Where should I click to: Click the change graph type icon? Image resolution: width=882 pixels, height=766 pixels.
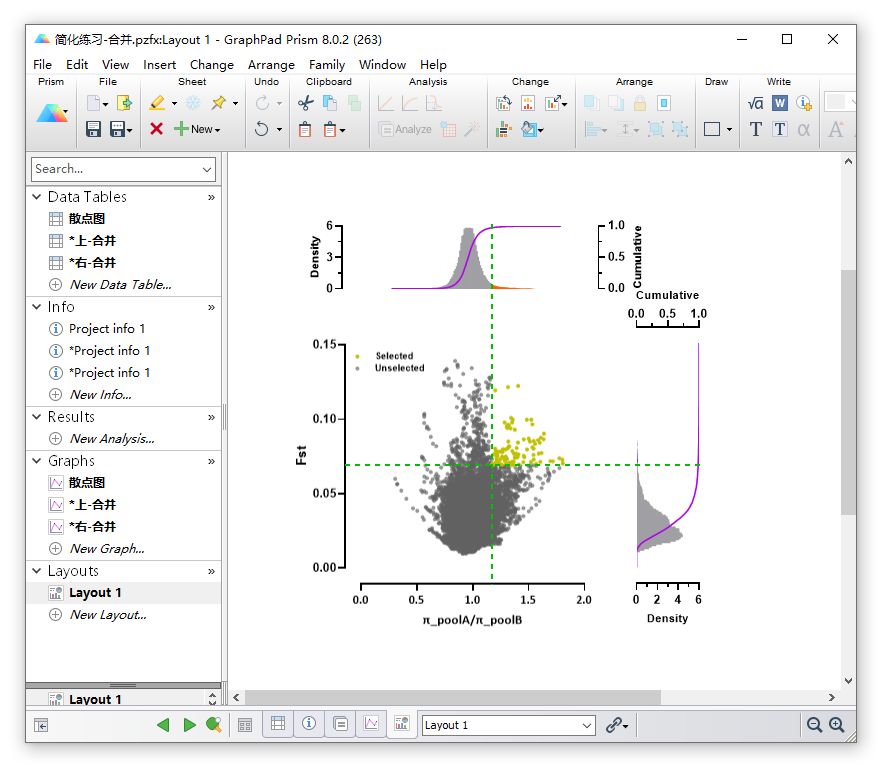click(503, 103)
